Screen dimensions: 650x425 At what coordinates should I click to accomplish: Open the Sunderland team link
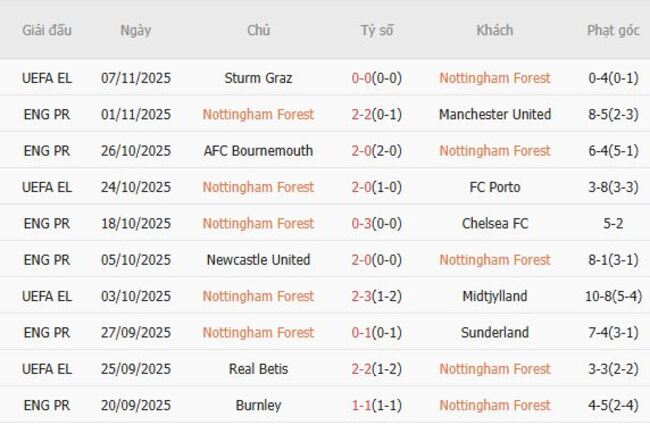click(x=495, y=332)
